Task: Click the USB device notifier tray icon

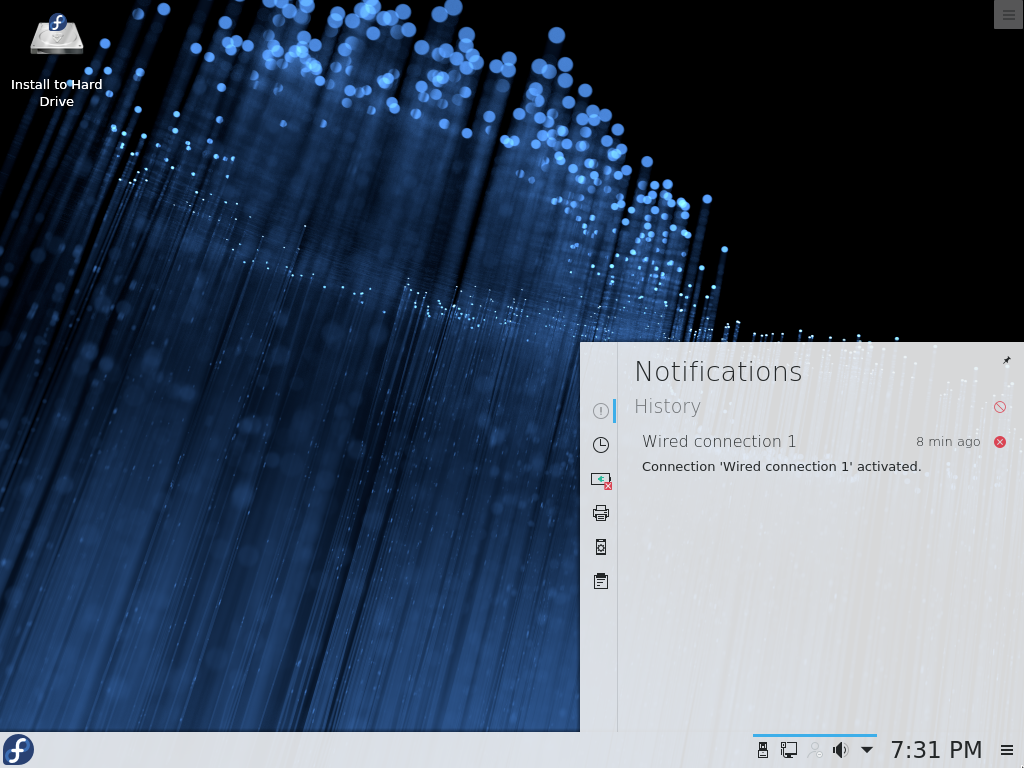Action: (x=763, y=750)
